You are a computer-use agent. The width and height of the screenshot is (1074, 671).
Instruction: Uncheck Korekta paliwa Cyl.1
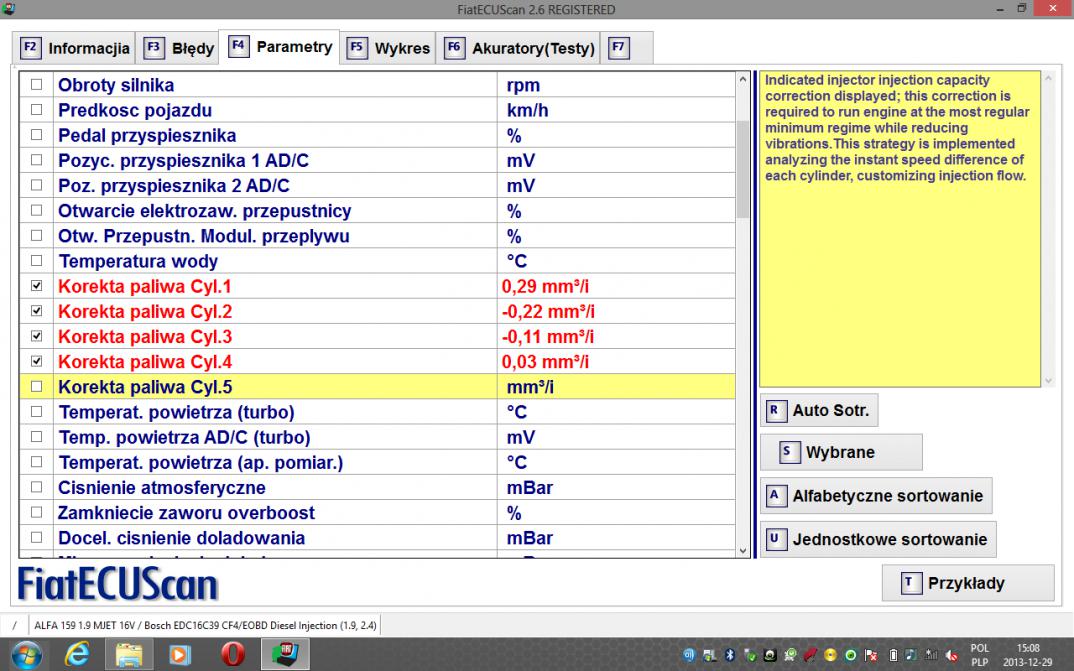tap(36, 286)
